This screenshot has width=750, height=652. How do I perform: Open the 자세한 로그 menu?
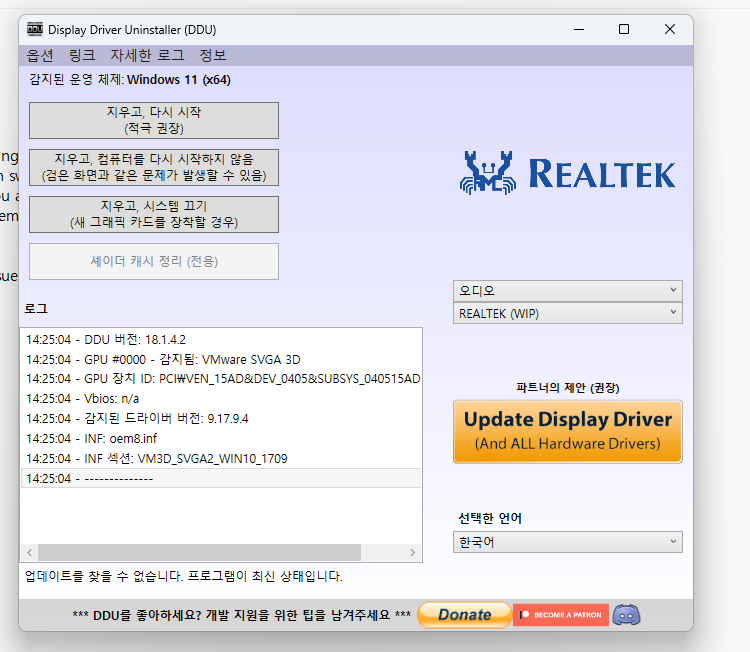point(147,55)
